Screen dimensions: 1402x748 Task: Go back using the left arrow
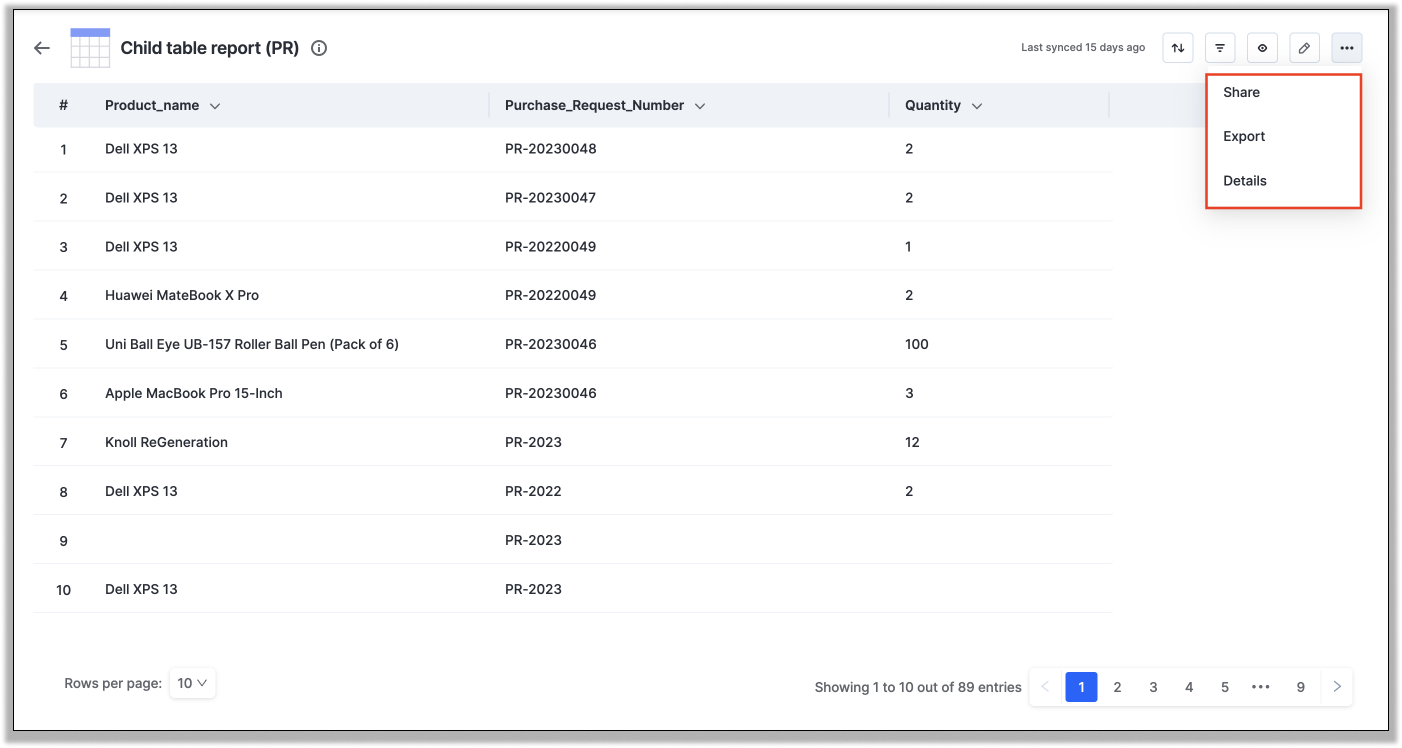[x=41, y=48]
